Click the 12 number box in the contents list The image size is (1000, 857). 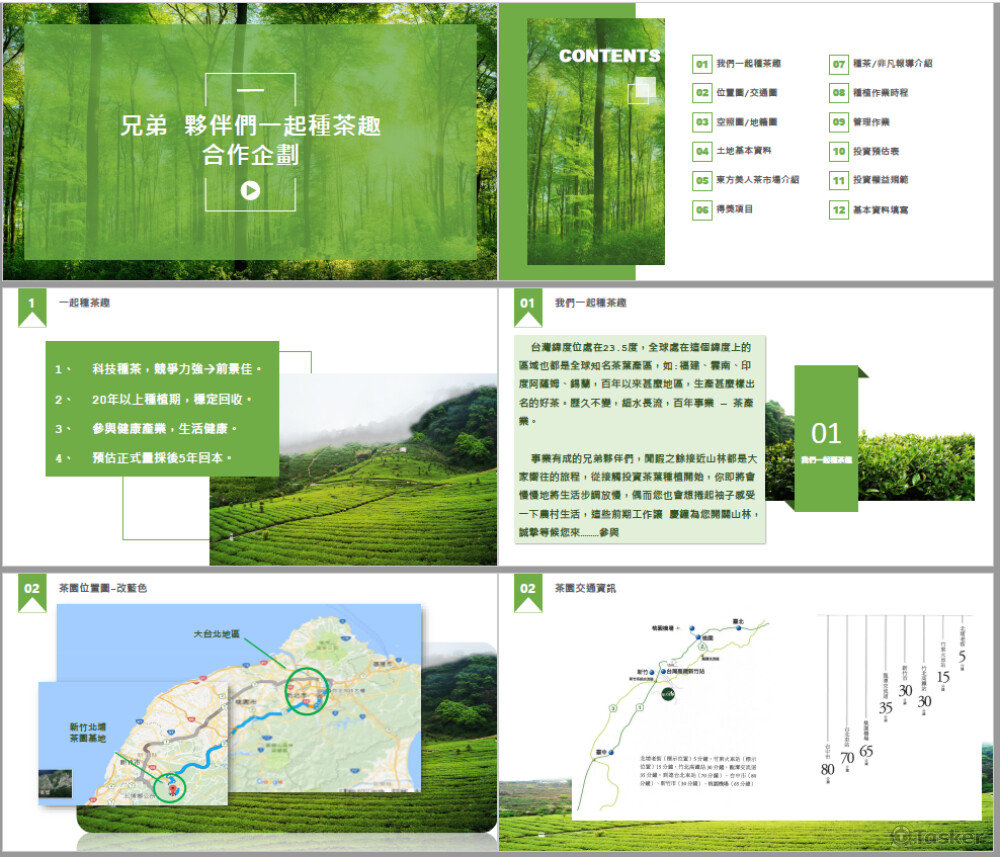(x=839, y=210)
